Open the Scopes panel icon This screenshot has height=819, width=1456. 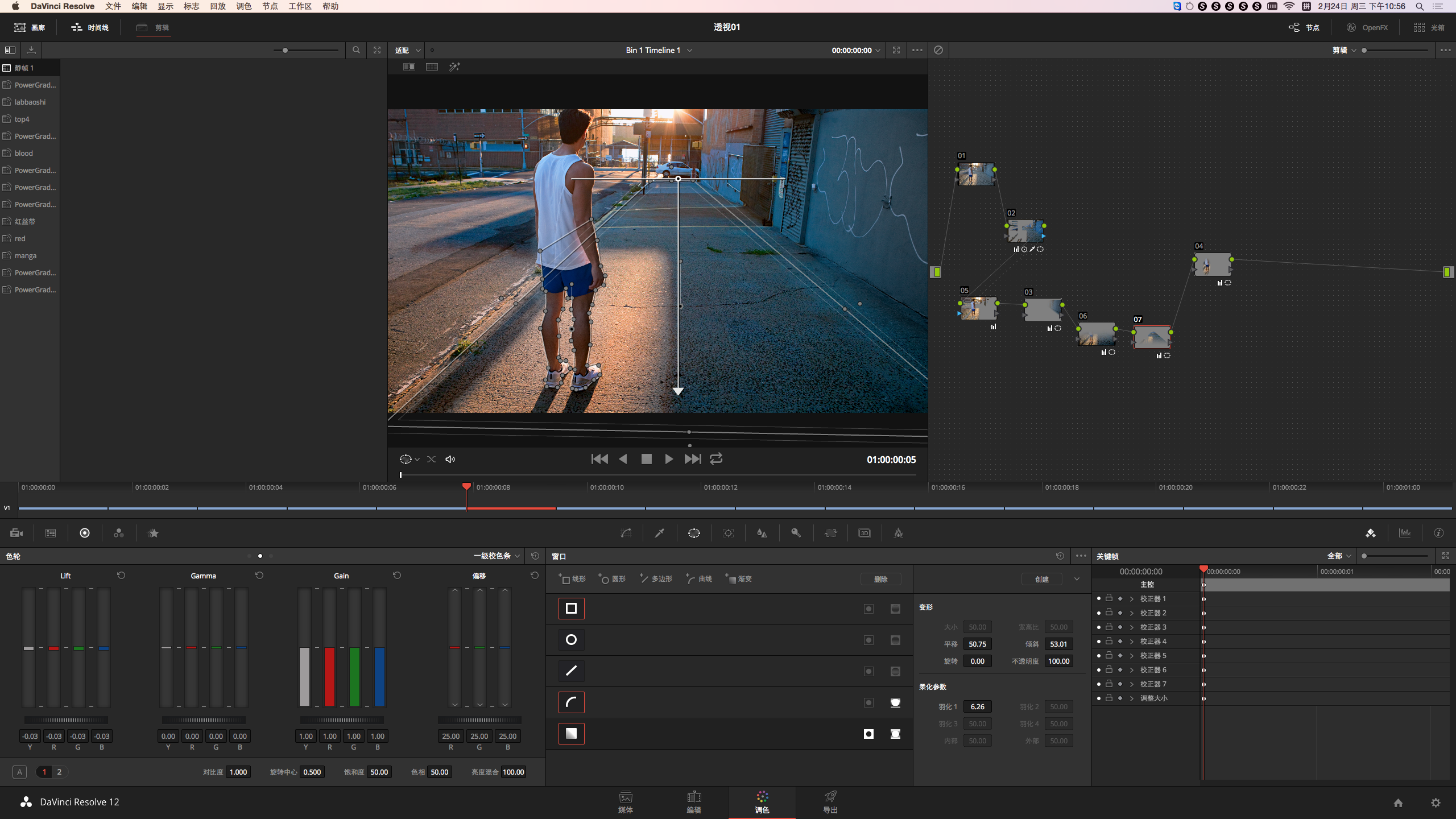point(1405,533)
